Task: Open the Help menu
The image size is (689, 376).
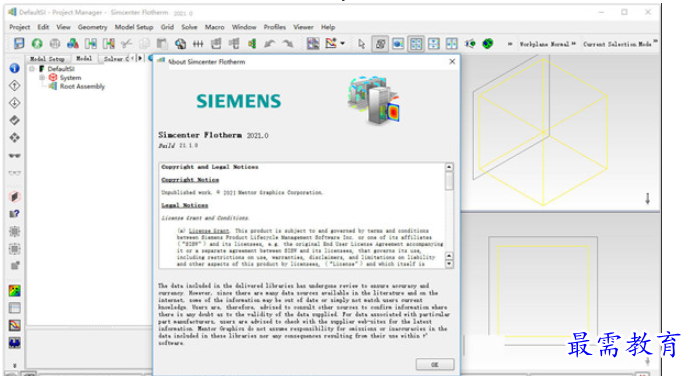Action: [x=328, y=27]
